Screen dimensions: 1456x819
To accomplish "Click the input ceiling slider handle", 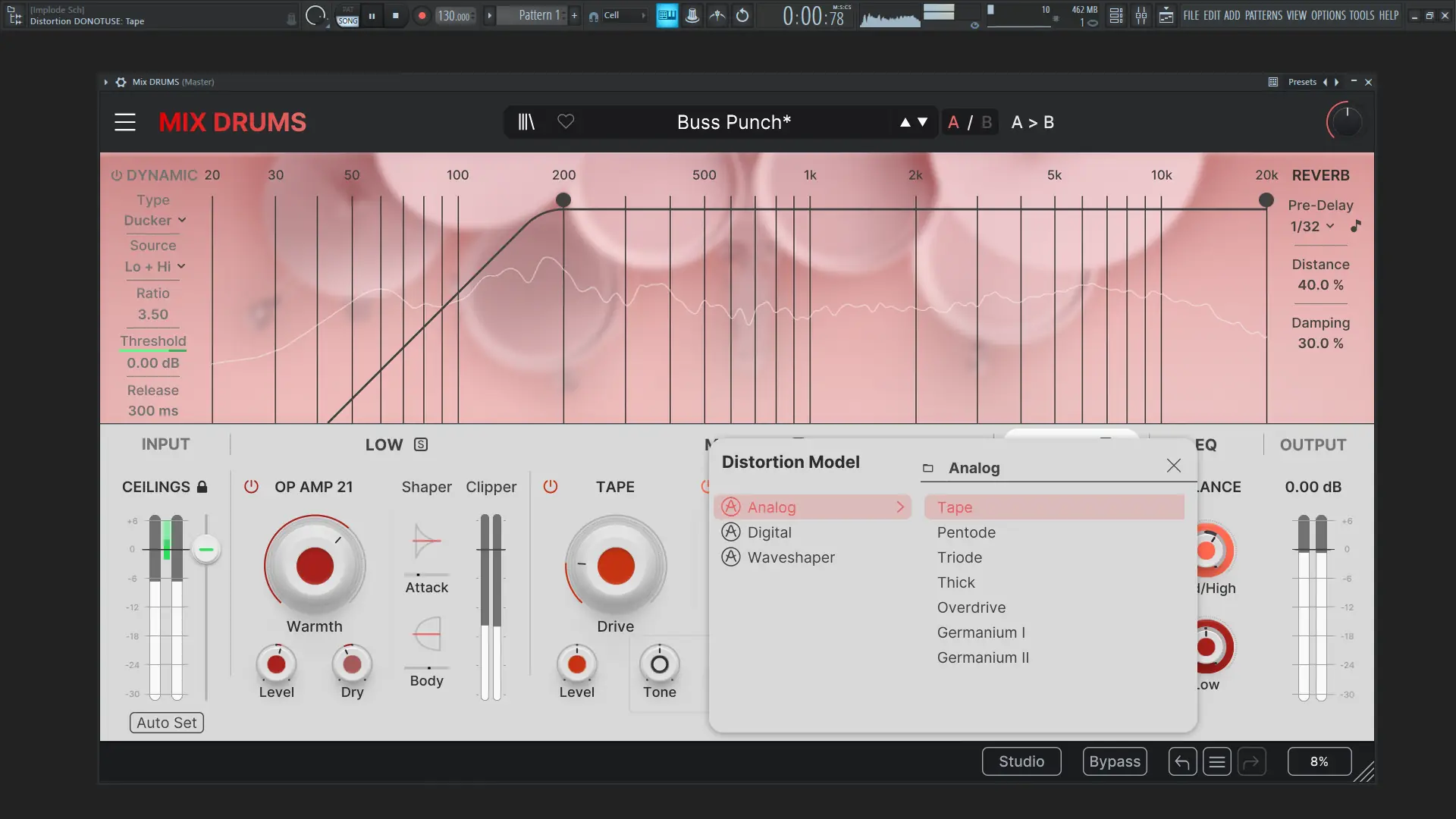I will (x=206, y=549).
